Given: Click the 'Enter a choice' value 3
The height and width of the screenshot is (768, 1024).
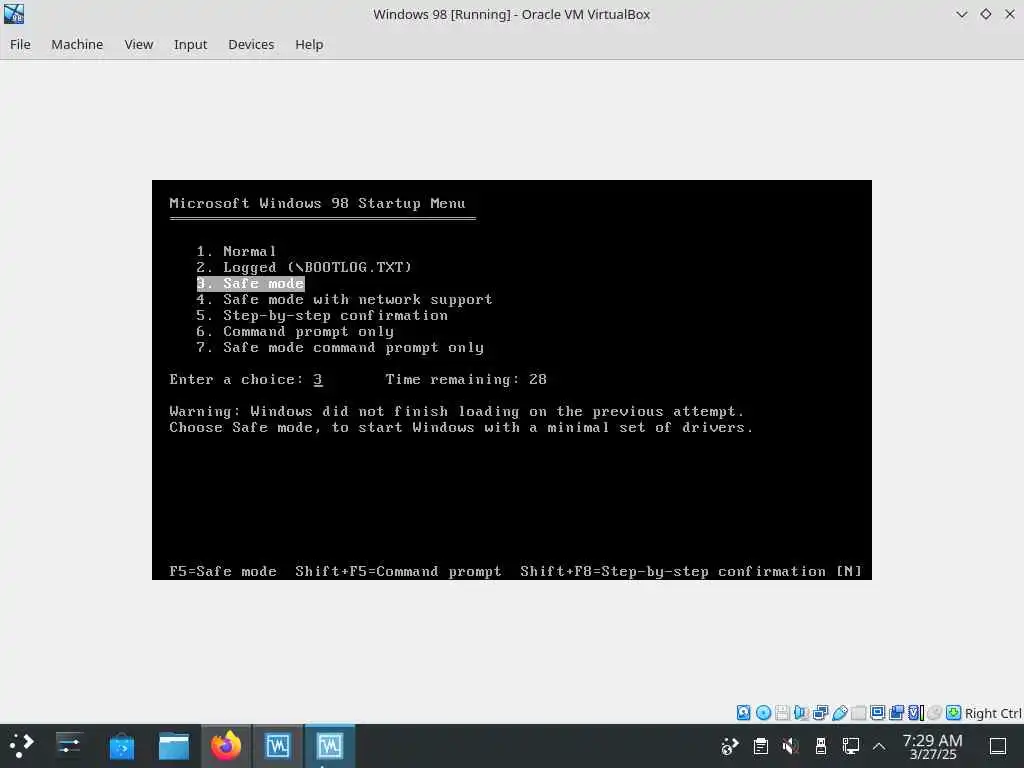Looking at the screenshot, I should pos(317,379).
